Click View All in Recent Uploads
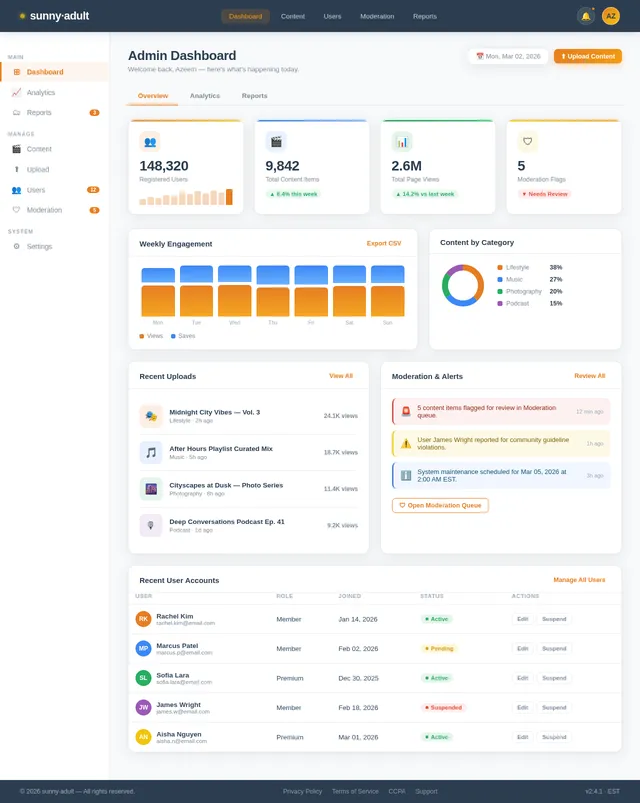 click(x=341, y=376)
